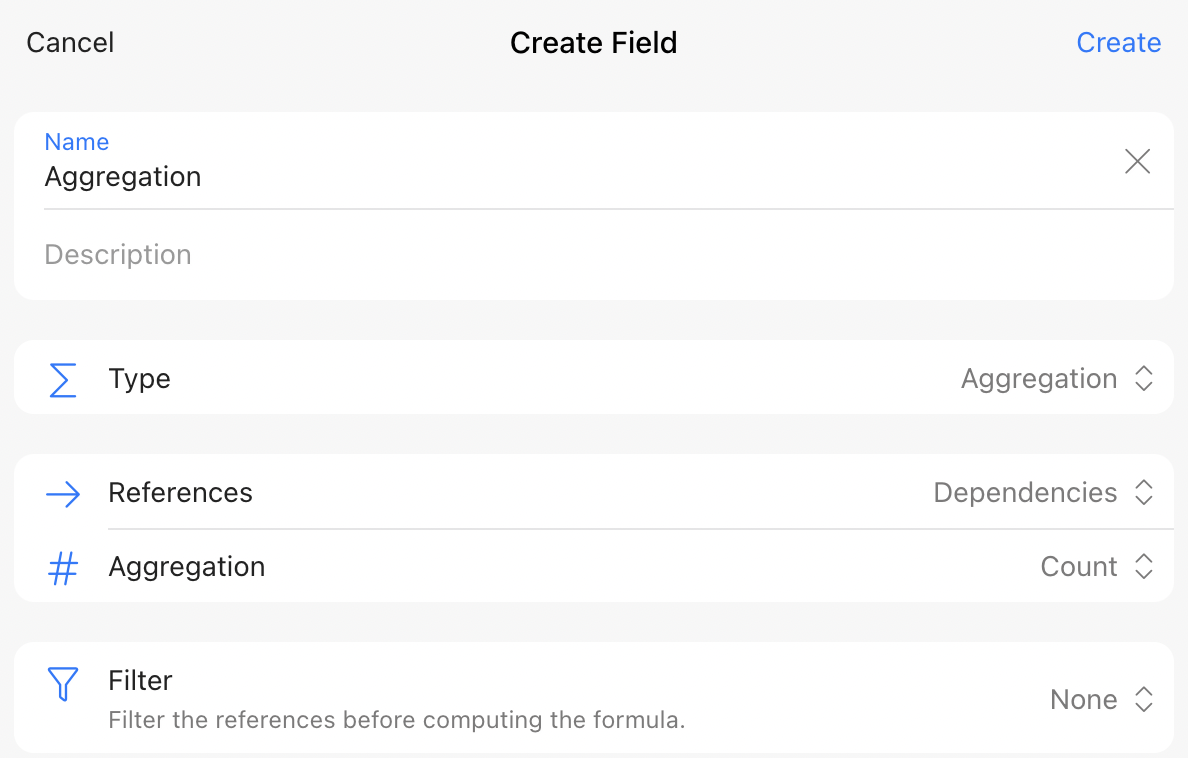Screen dimensions: 1188x758
Task: Click the References row label
Action: pos(181,493)
